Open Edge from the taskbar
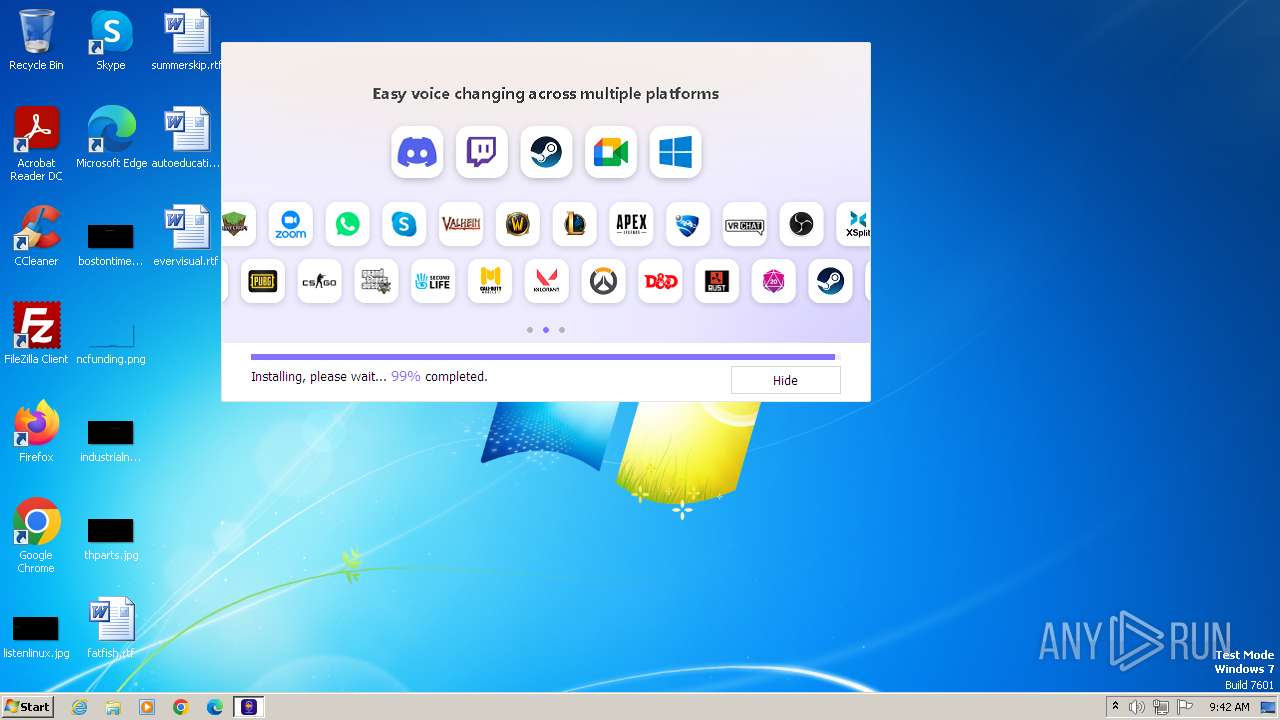Screen dimensions: 1280x720 (x=215, y=707)
